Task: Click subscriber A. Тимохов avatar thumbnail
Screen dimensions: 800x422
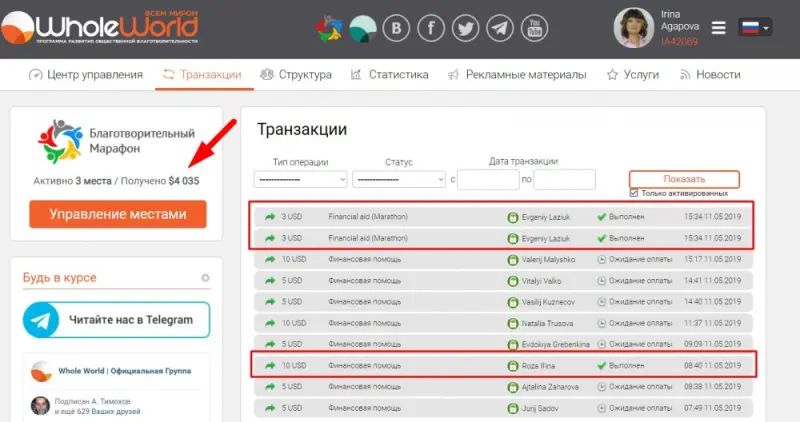Action: pyautogui.click(x=40, y=406)
